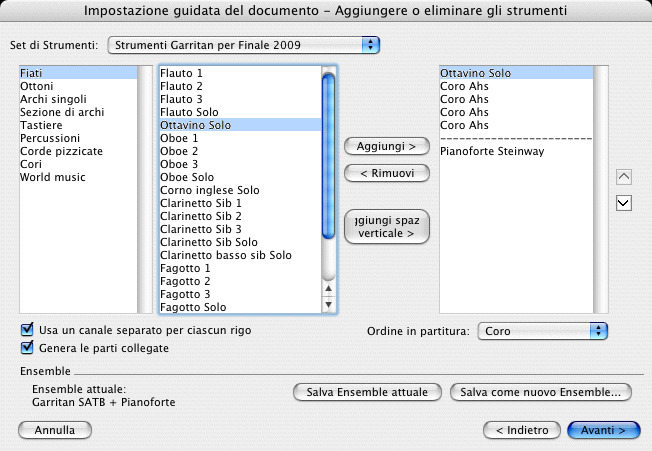Click Salva Ensemble attuale
Screen dimensions: 652x451
point(368,392)
